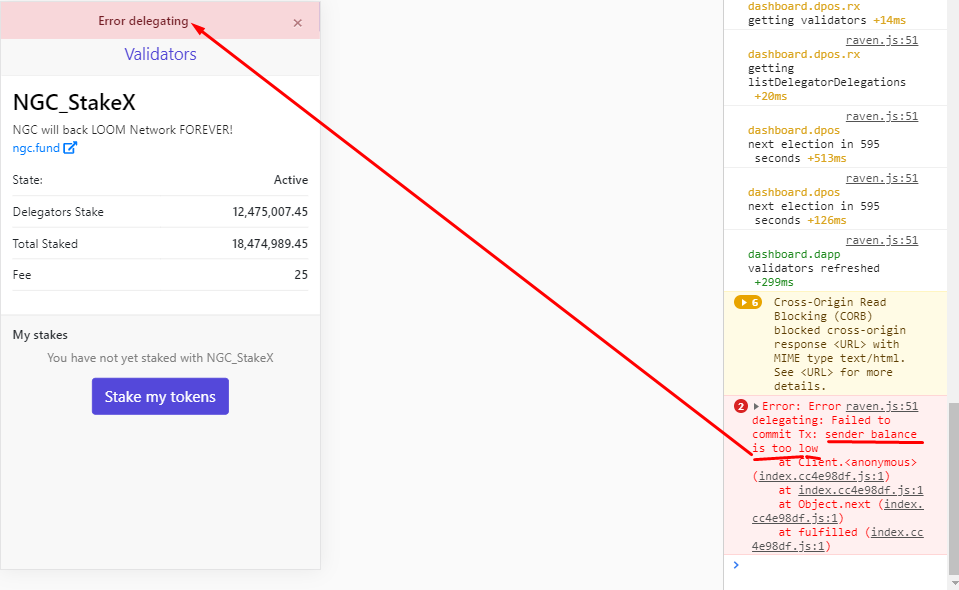Dismiss the Error delegating alert
The image size is (959, 590).
point(297,22)
